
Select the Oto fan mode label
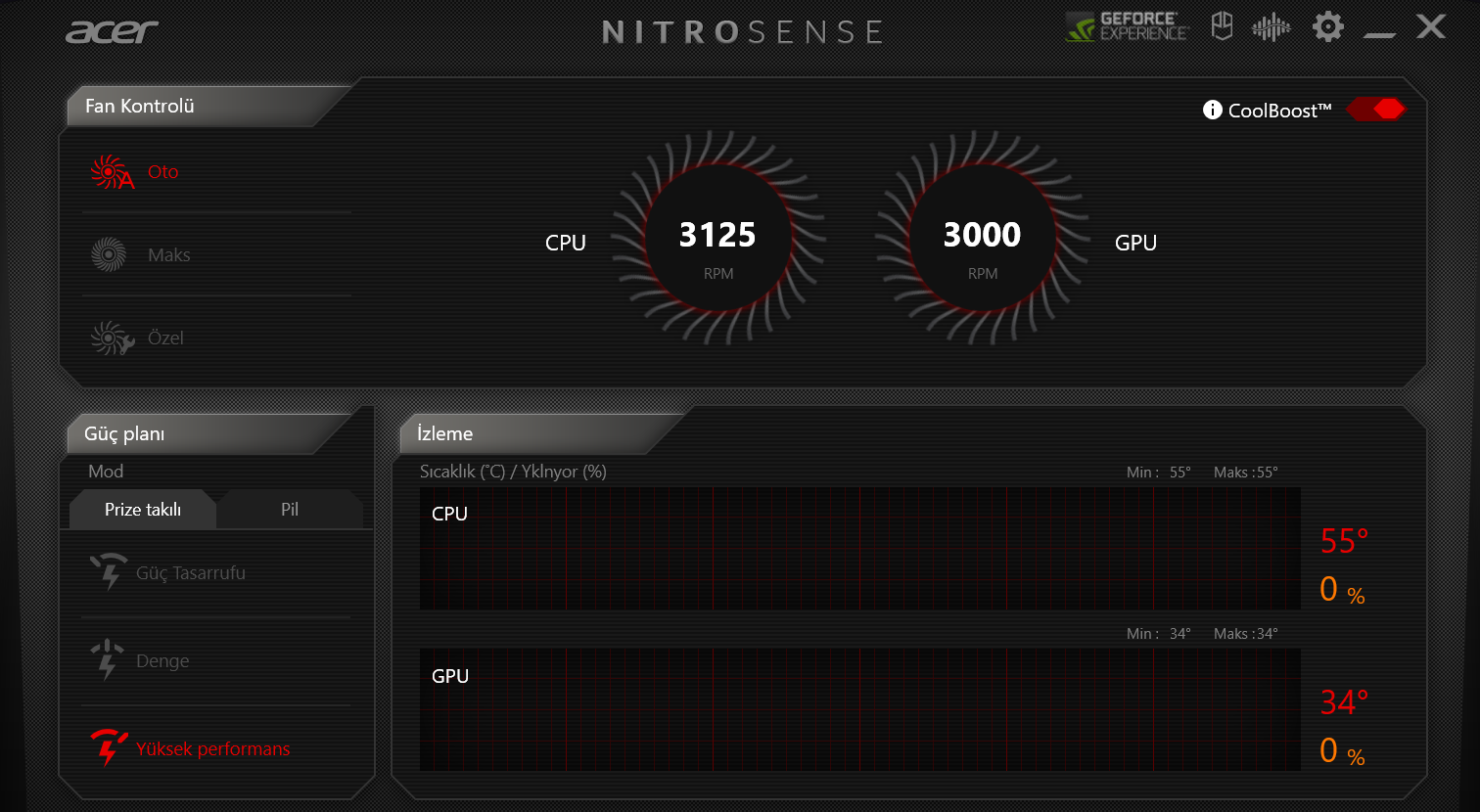[x=163, y=172]
